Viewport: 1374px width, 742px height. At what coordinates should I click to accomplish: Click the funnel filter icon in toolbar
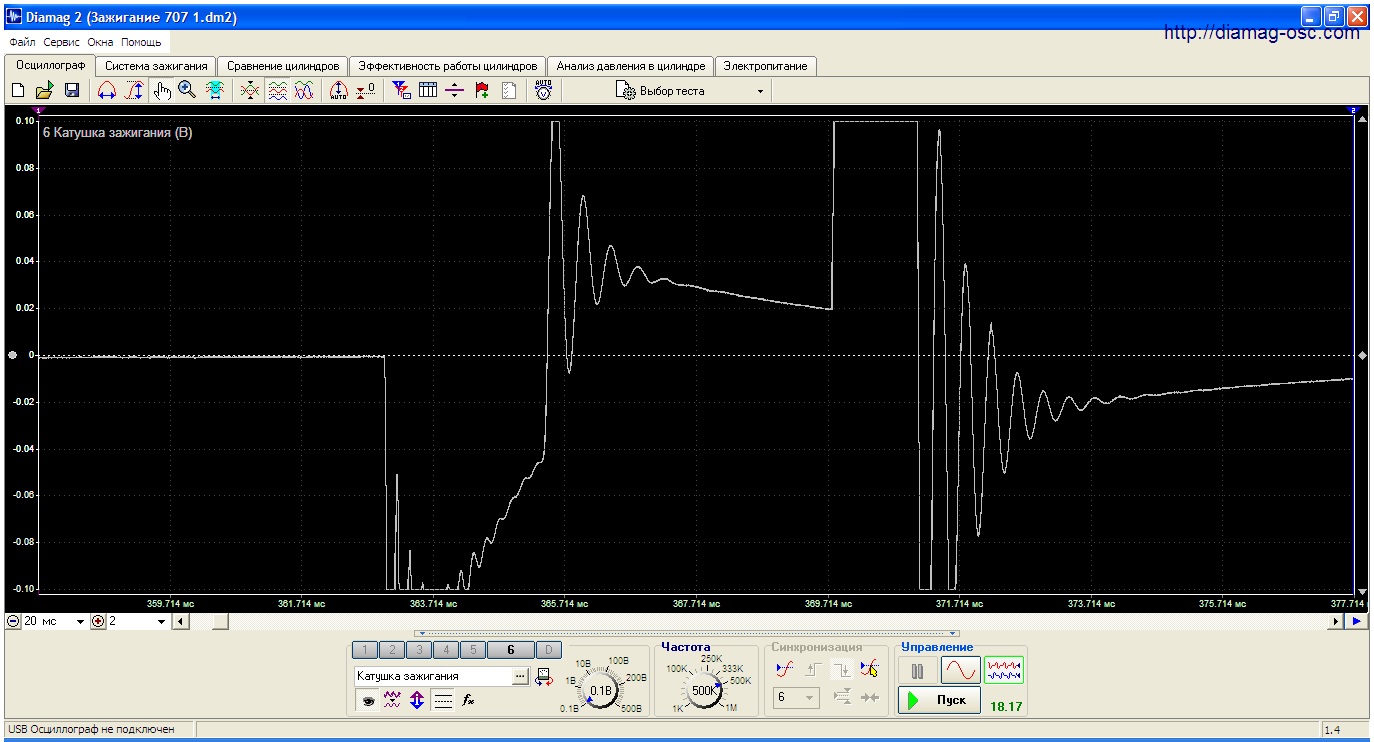pyautogui.click(x=401, y=90)
